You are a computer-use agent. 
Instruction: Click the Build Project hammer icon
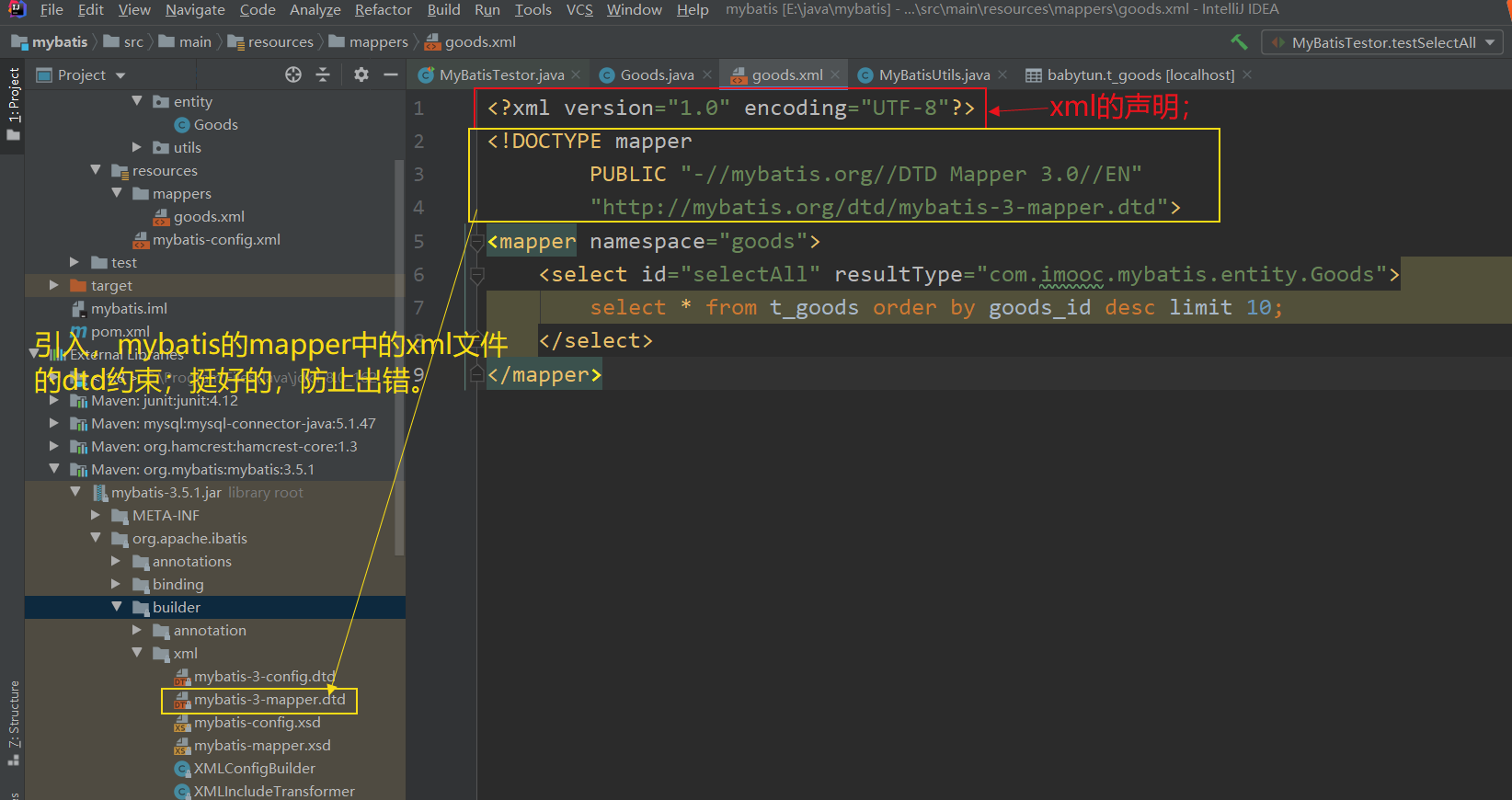(1239, 41)
